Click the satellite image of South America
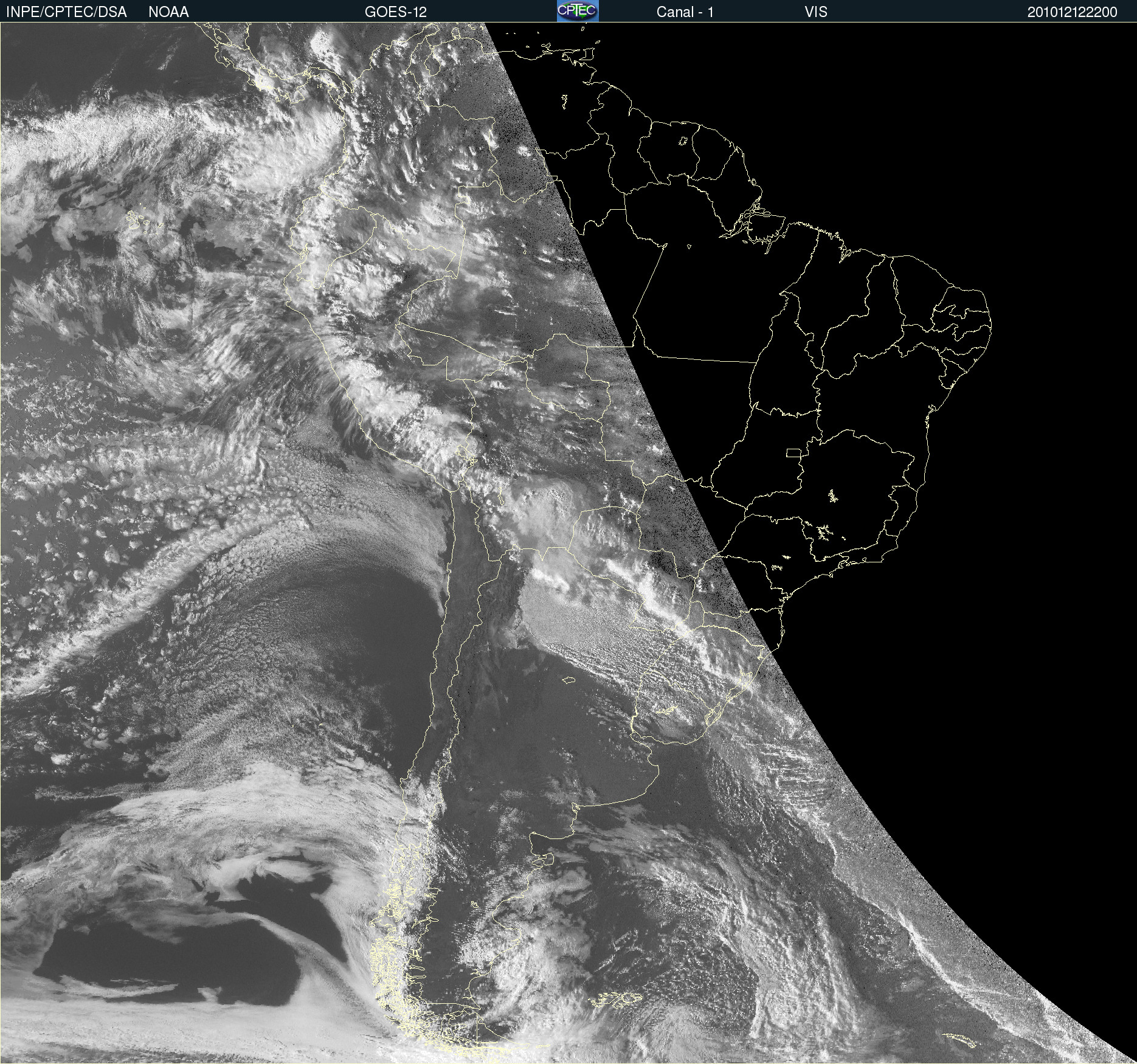 (x=568, y=543)
